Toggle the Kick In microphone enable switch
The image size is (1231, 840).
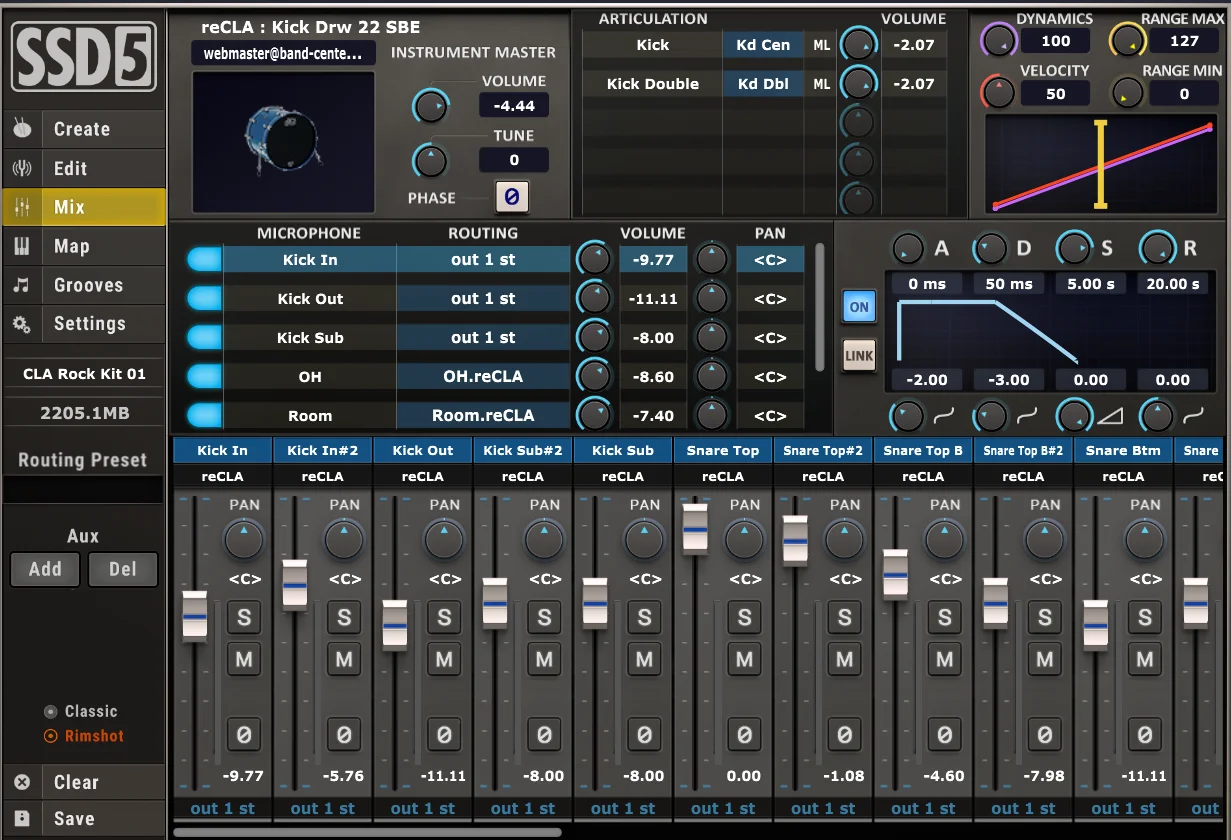pos(204,260)
